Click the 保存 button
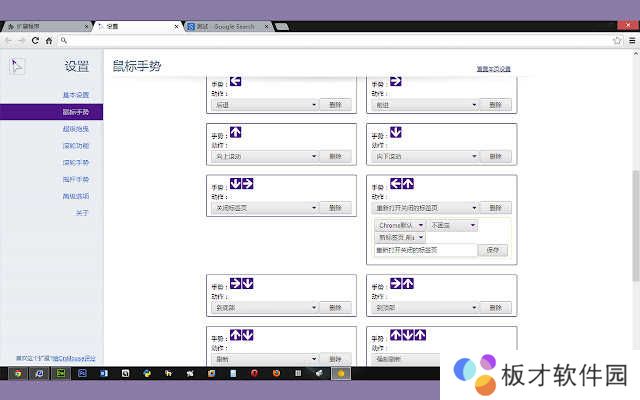Viewport: 640px width, 400px height. (x=492, y=250)
